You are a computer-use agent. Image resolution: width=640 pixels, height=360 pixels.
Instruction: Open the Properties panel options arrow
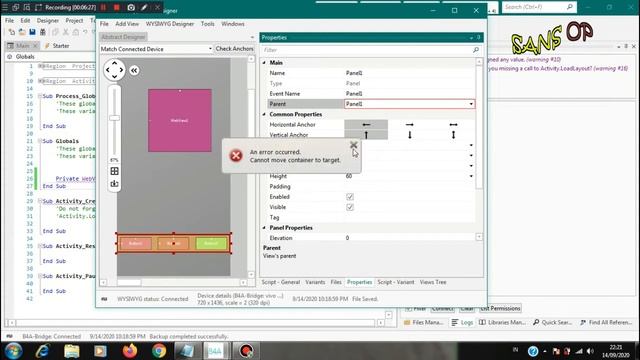471,38
